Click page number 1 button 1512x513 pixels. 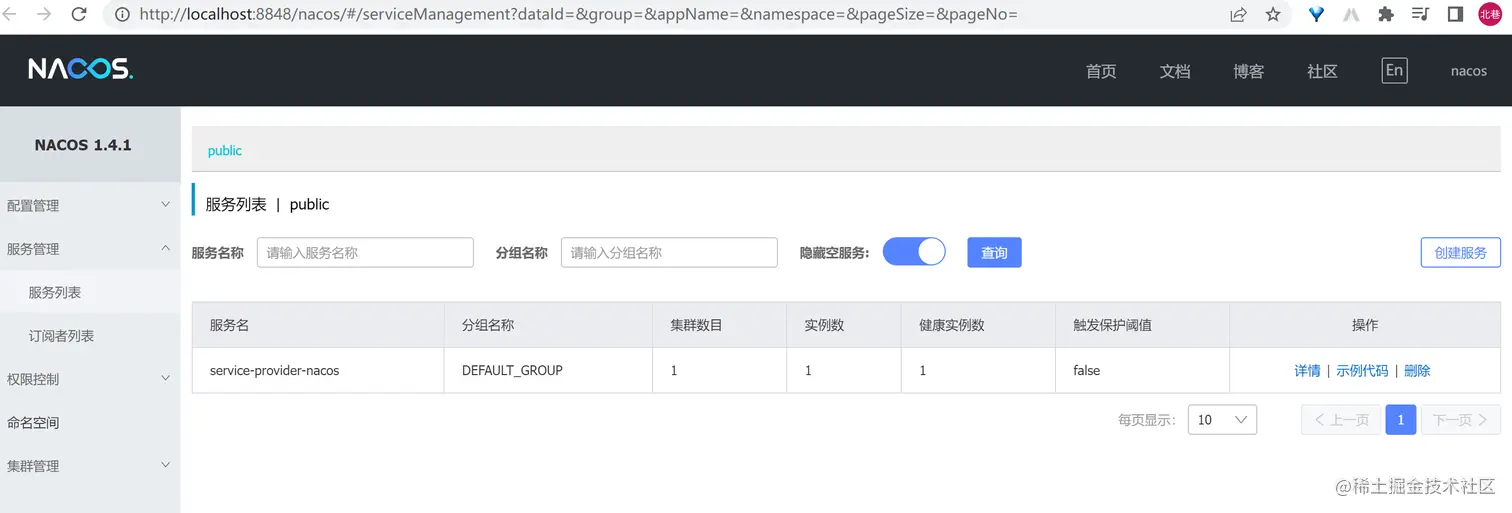[x=1401, y=420]
